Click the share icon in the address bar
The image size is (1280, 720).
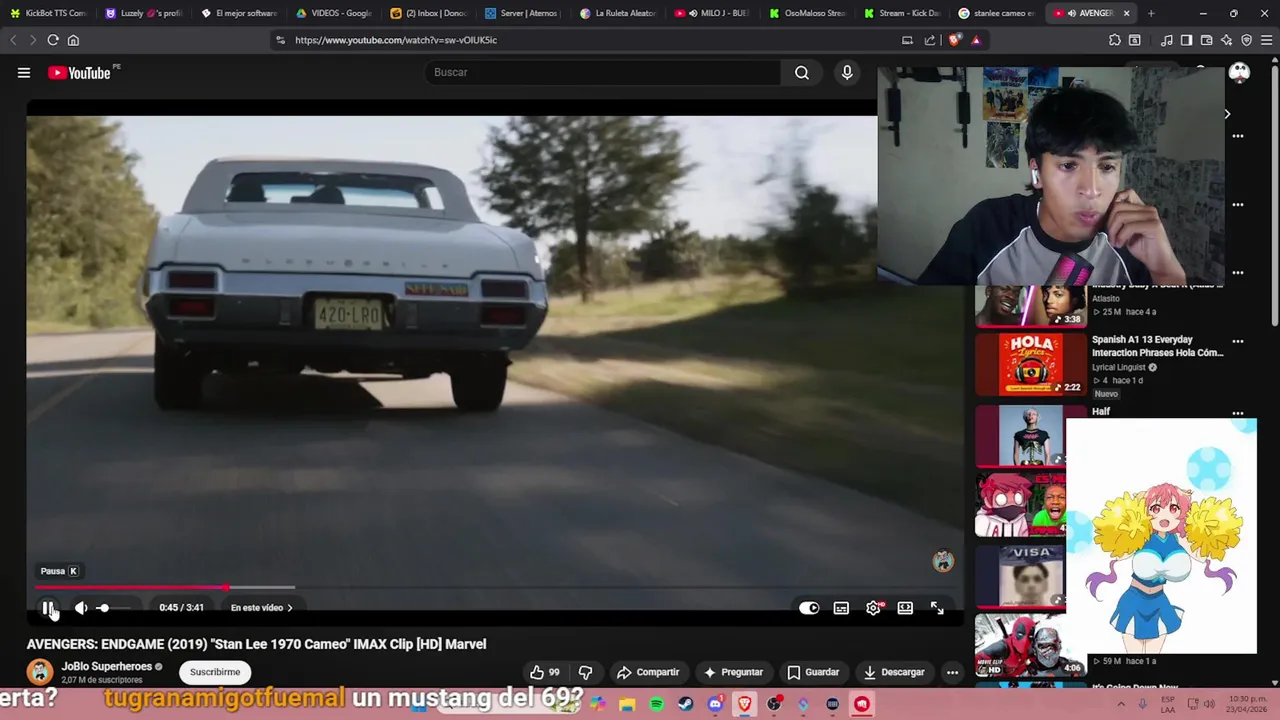click(930, 40)
